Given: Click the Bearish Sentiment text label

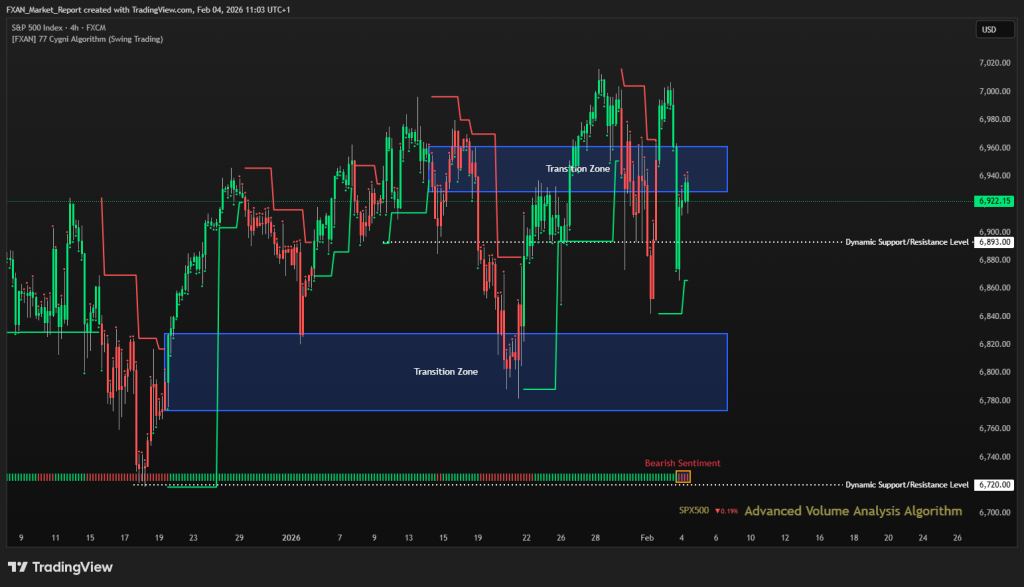Looking at the screenshot, I should click(x=682, y=463).
